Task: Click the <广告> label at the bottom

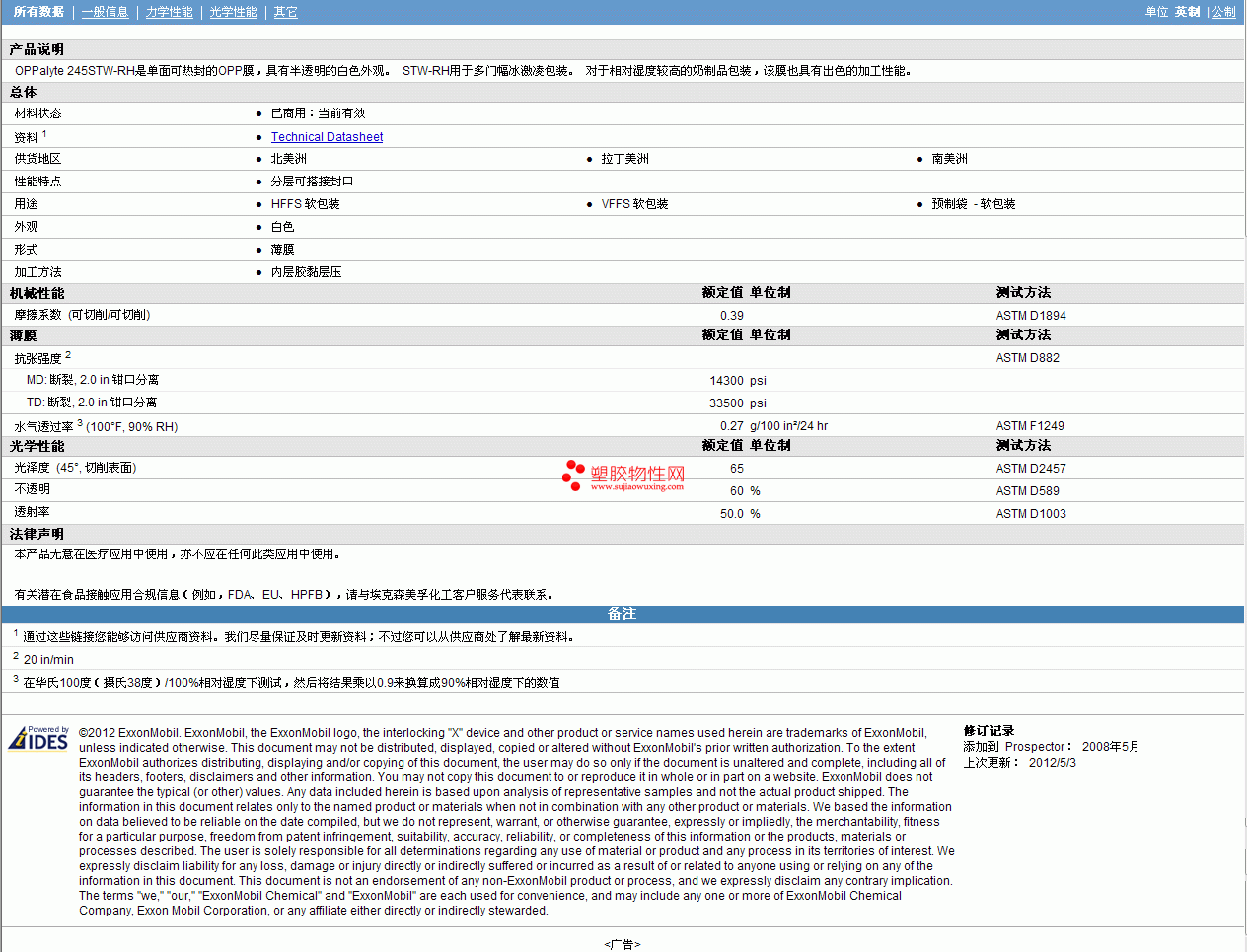Action: point(623,945)
